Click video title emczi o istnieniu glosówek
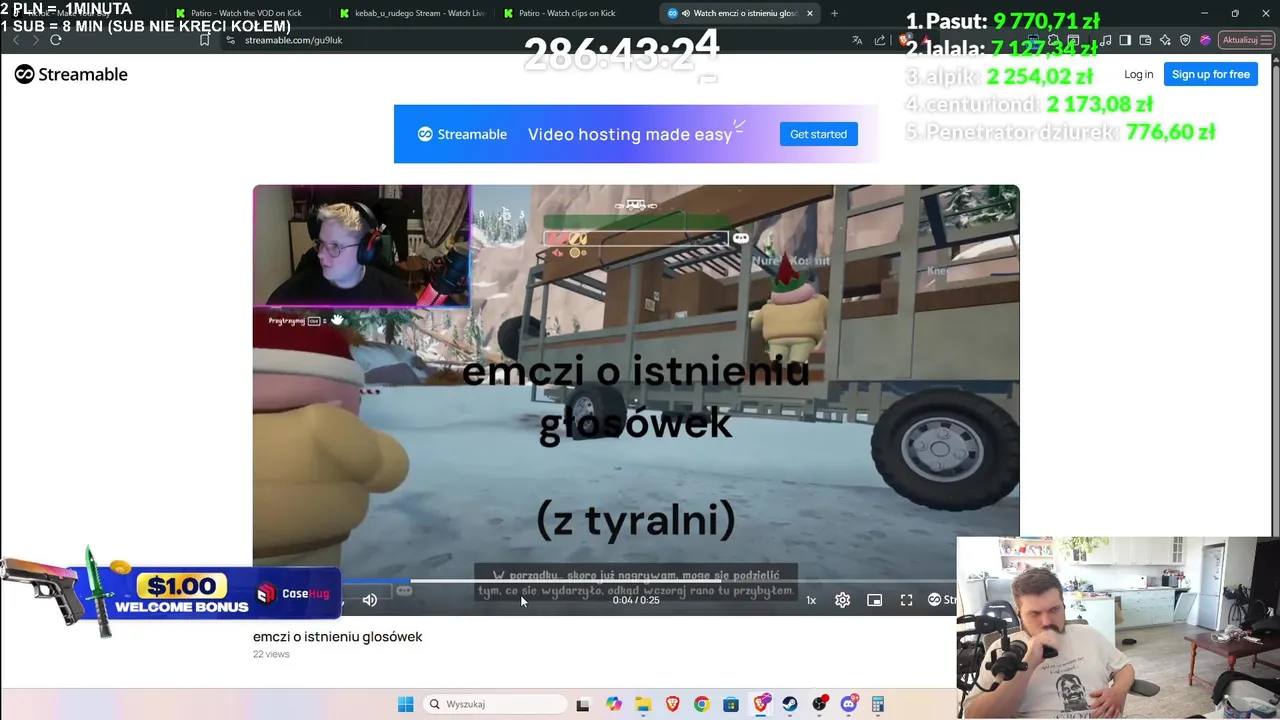Viewport: 1280px width, 720px height. click(338, 637)
